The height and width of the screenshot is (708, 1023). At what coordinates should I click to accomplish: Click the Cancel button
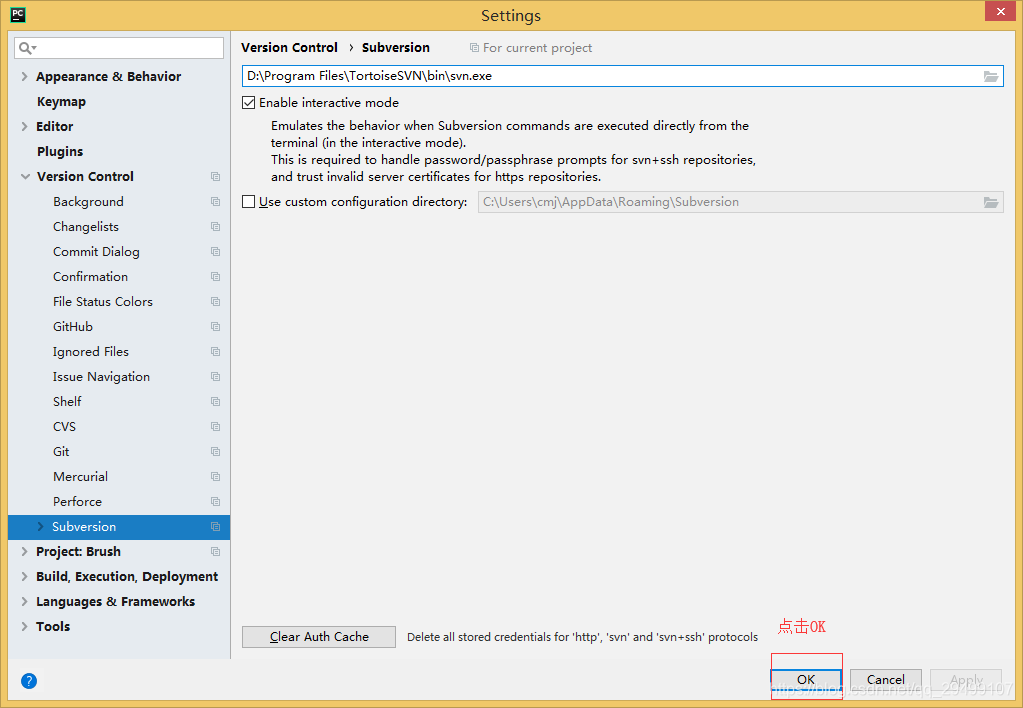[x=885, y=679]
